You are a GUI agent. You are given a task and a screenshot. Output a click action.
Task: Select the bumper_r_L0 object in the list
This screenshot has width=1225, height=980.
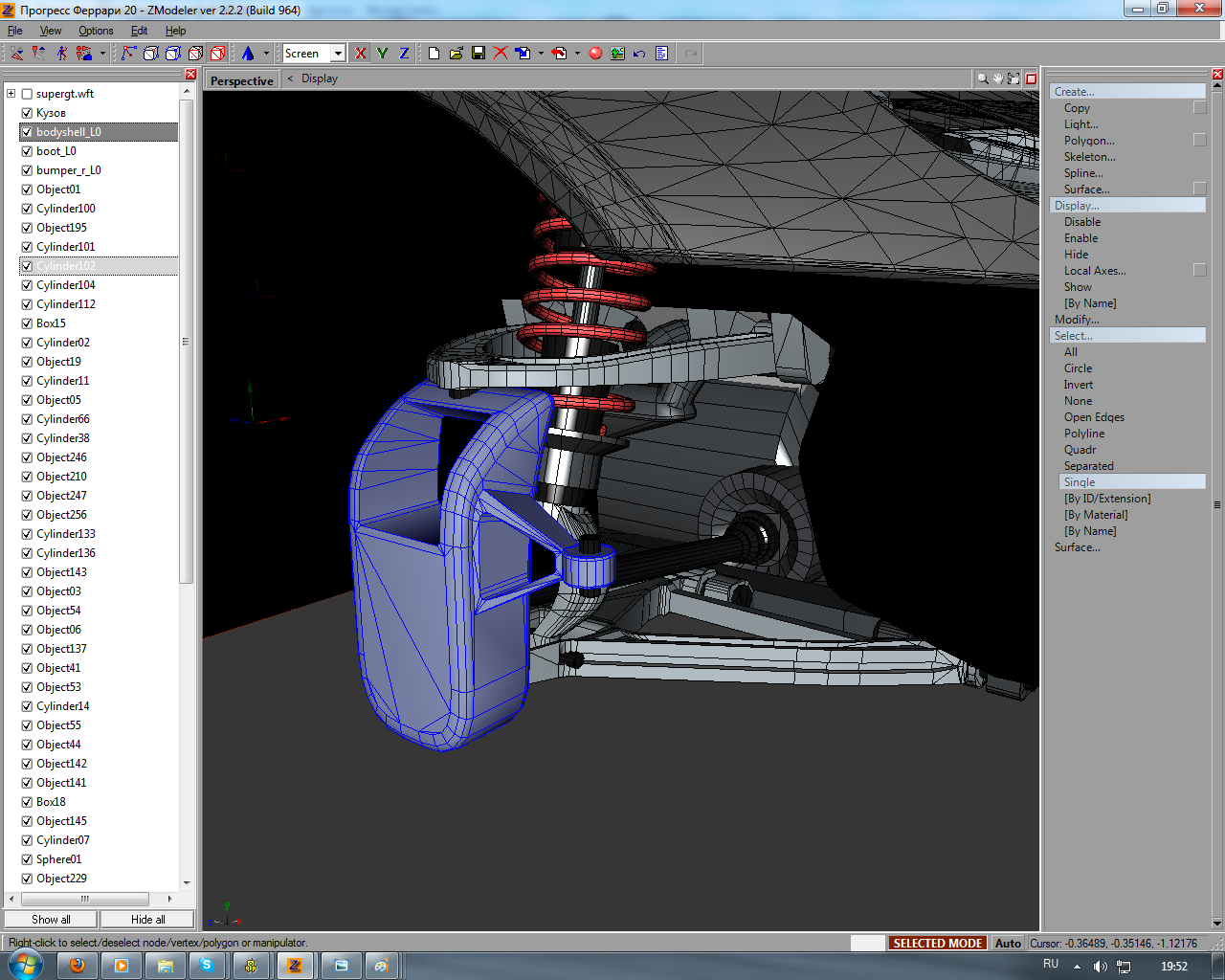pyautogui.click(x=69, y=170)
